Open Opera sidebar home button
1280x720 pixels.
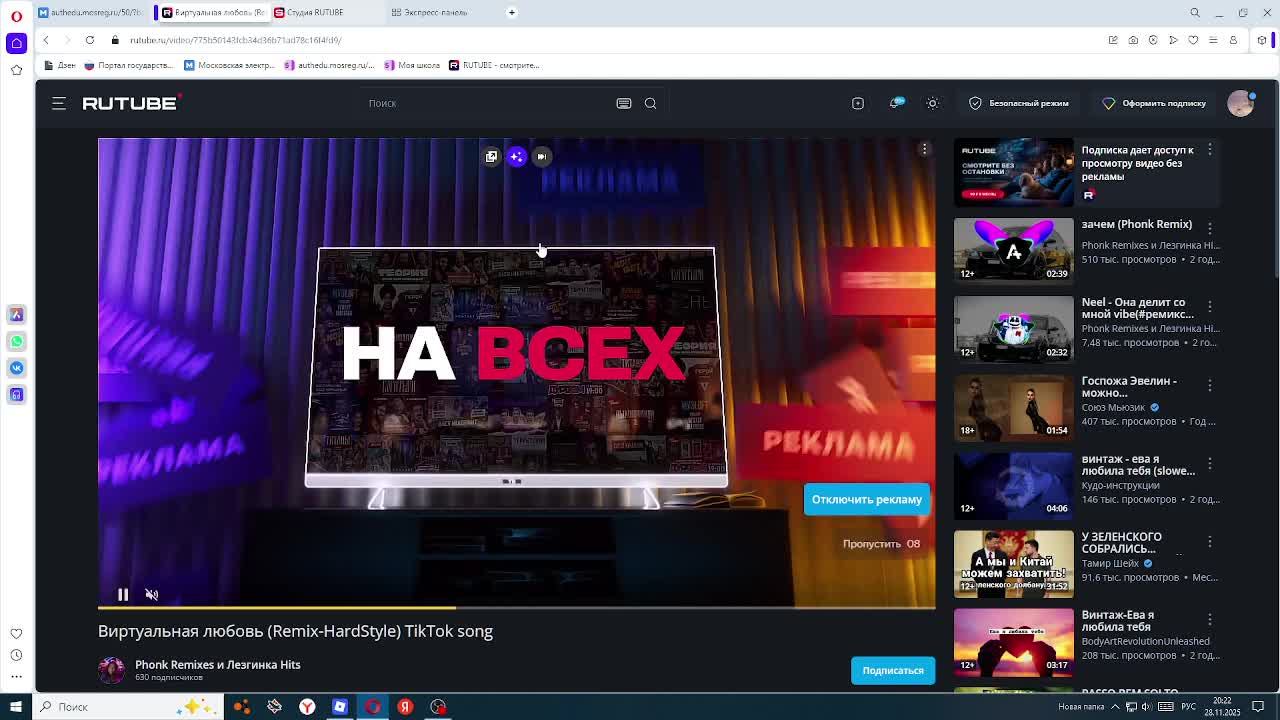tap(16, 43)
